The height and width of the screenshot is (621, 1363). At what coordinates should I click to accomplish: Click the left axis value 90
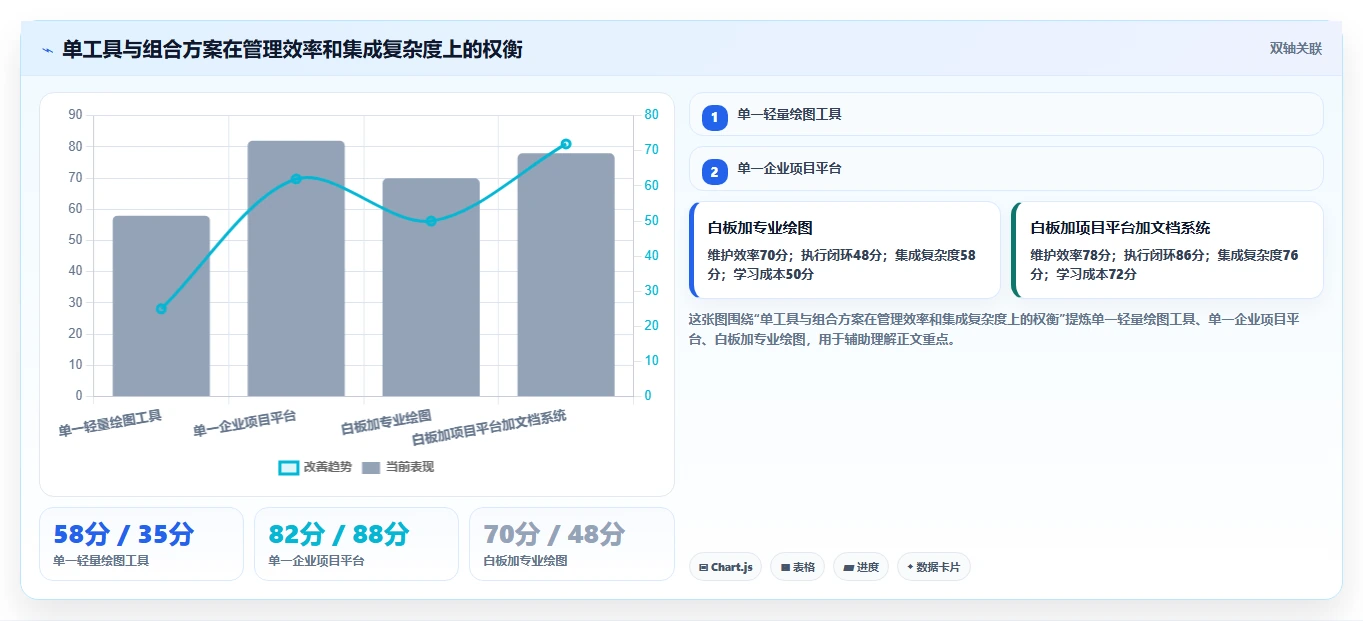click(75, 115)
